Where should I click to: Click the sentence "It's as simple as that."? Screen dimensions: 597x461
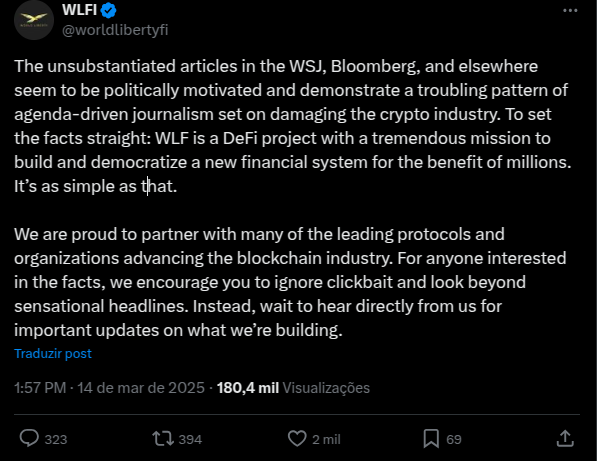96,187
